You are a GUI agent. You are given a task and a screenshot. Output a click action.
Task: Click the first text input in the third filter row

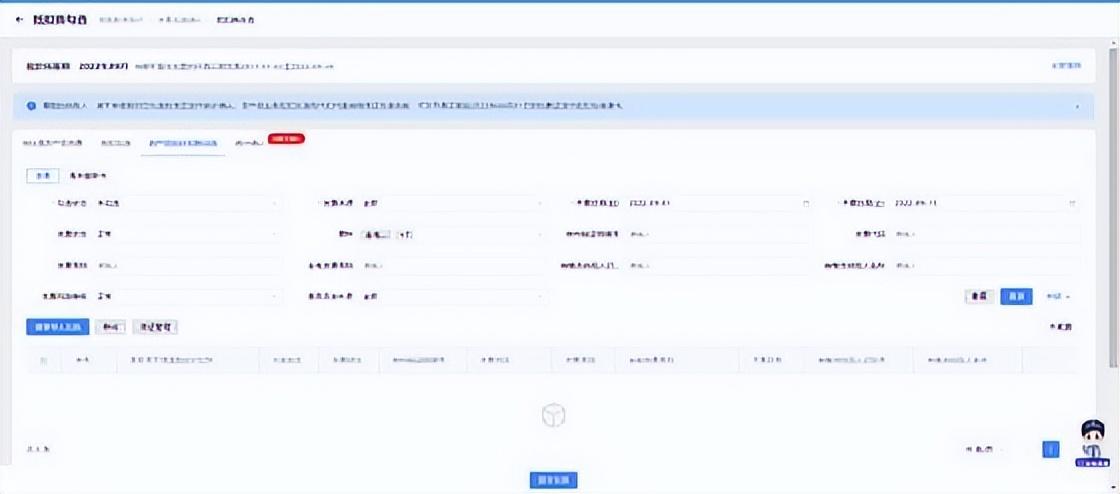(187, 265)
